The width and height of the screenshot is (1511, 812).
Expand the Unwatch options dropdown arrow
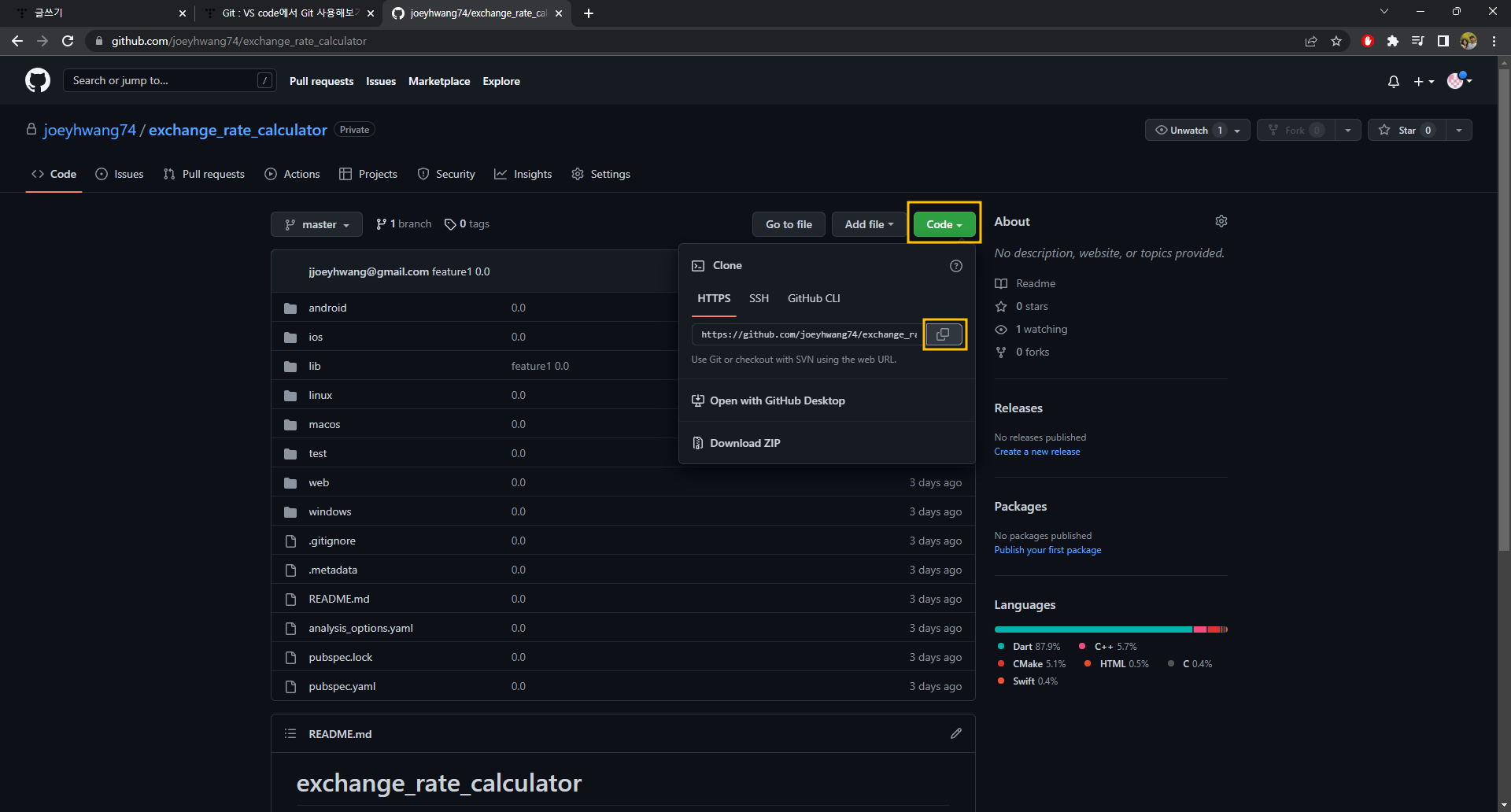click(1238, 130)
